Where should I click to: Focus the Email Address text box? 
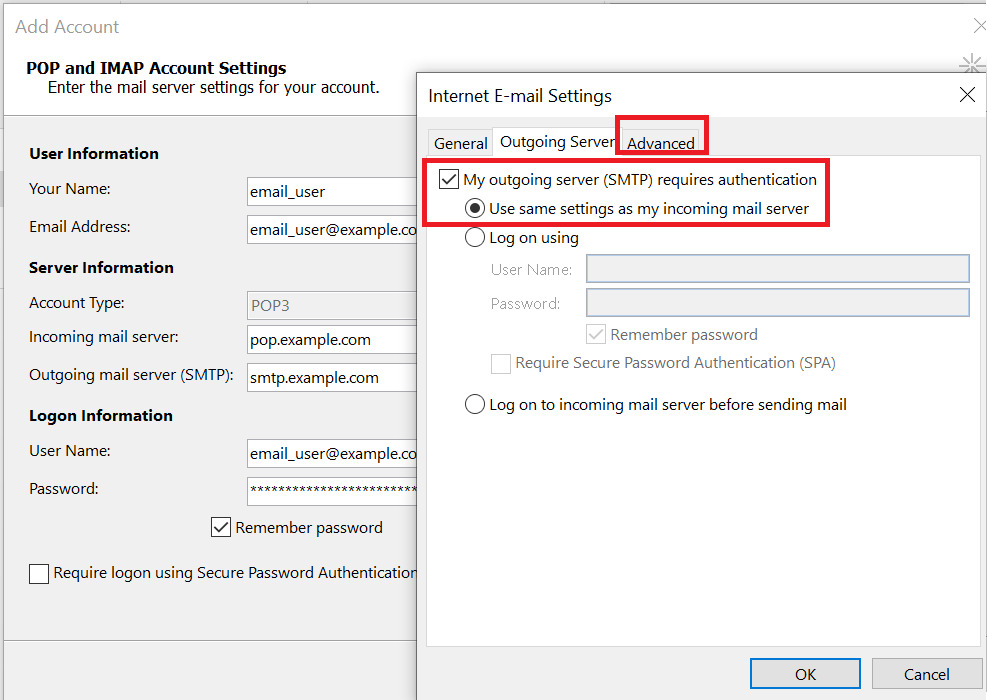(331, 229)
